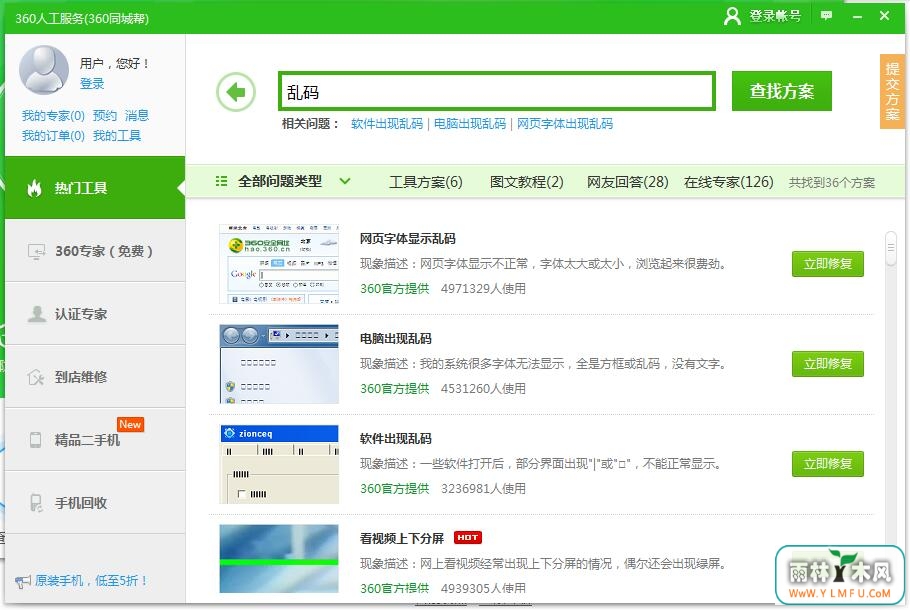The image size is (910, 610).
Task: Switch to the 网友回答(28) tab
Action: [627, 182]
